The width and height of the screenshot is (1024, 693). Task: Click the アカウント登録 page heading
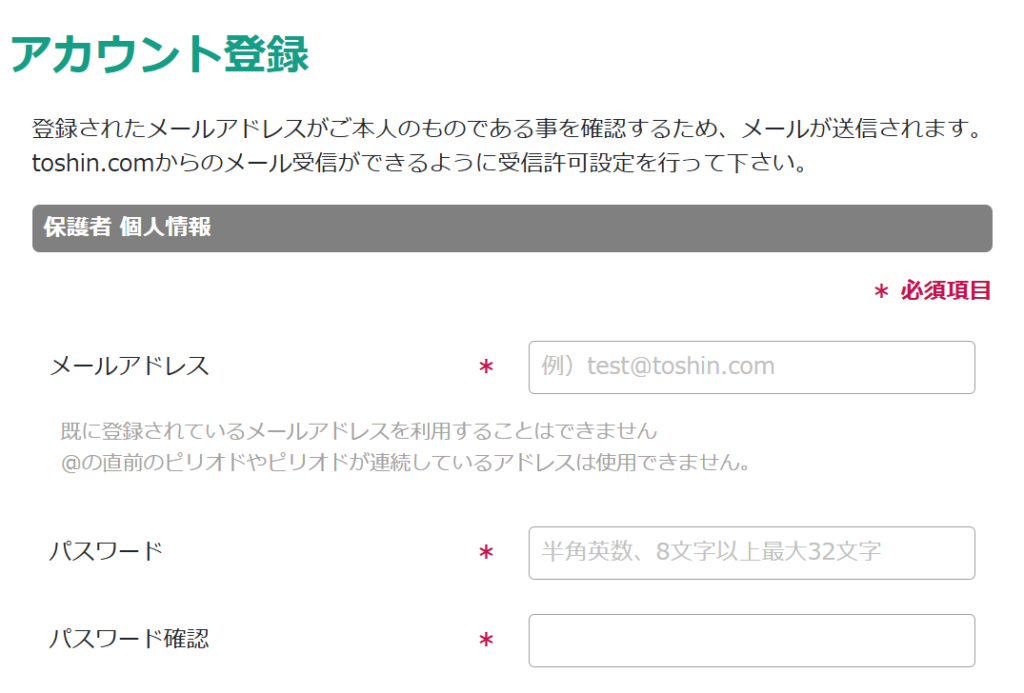coord(160,54)
